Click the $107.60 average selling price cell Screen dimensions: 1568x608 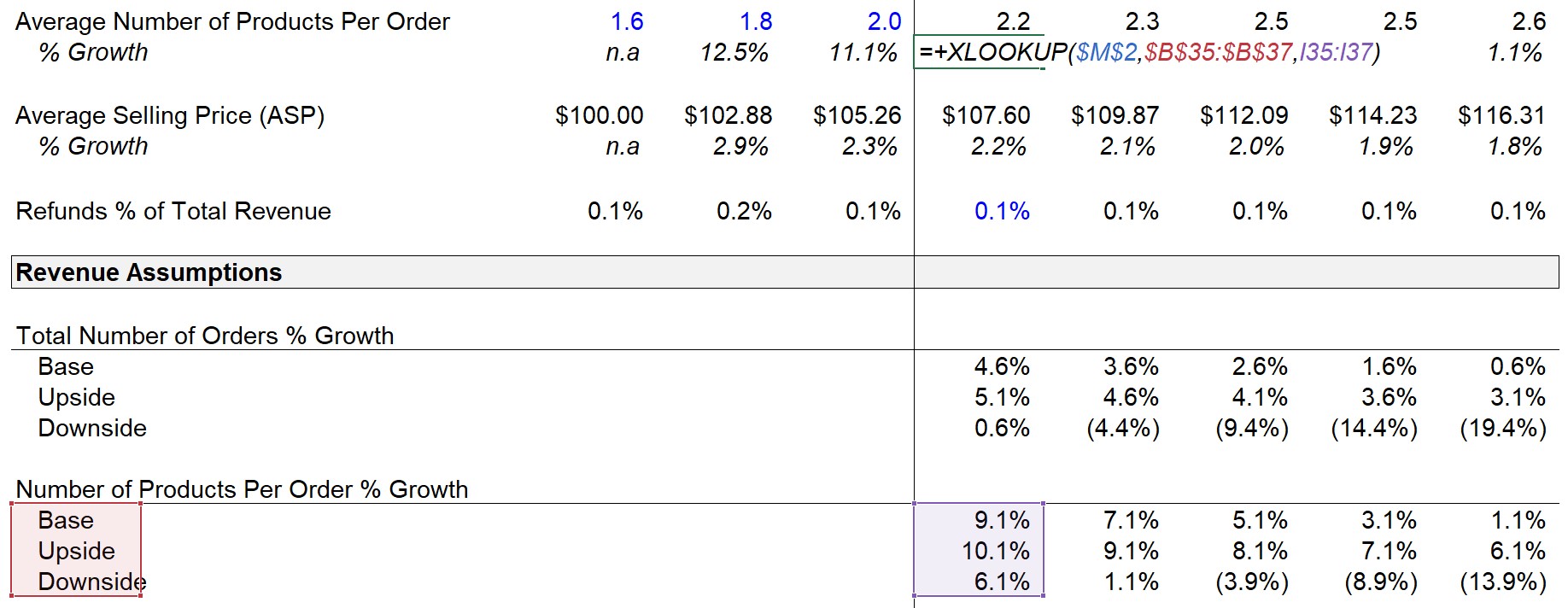tap(986, 115)
